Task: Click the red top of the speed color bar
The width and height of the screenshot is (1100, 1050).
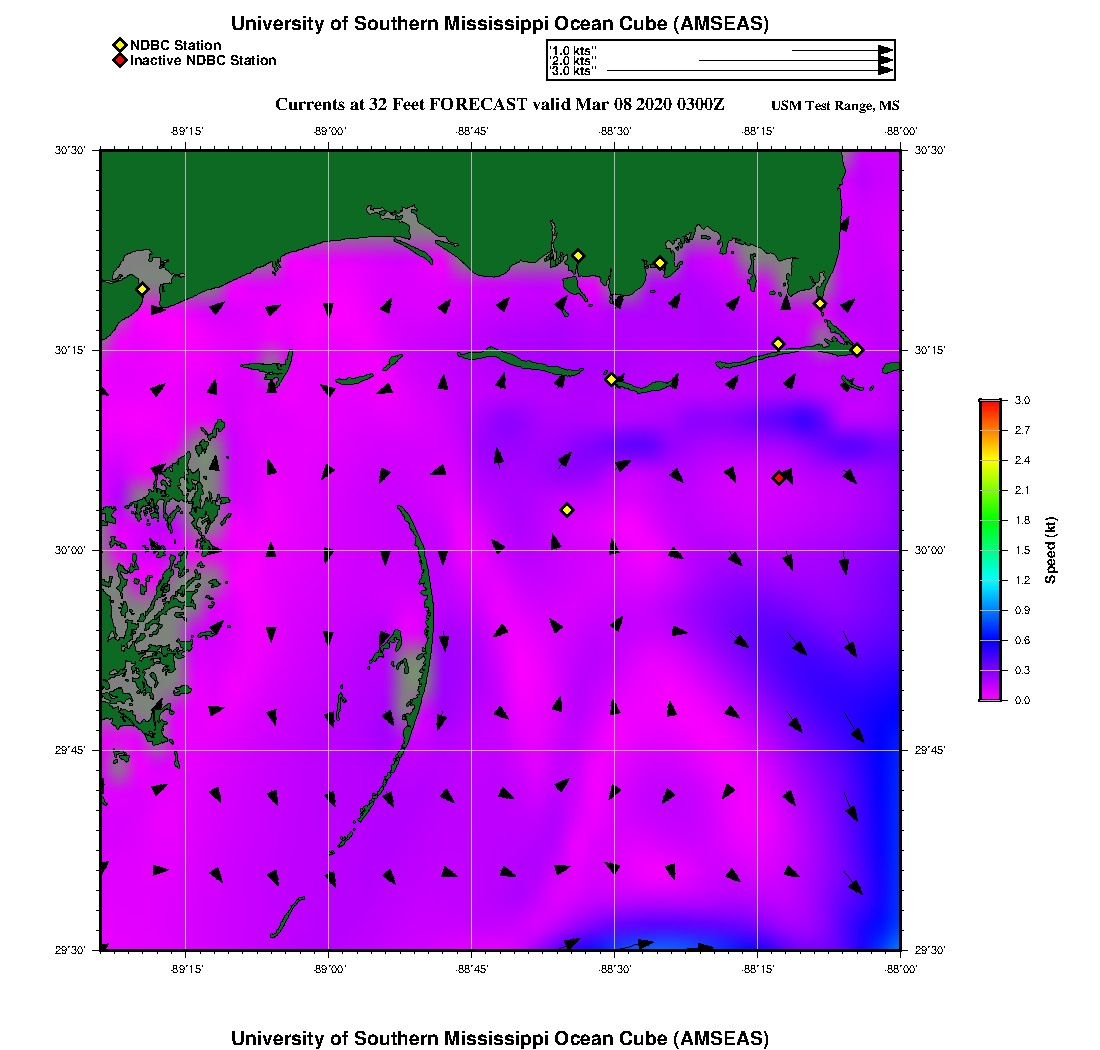Action: pyautogui.click(x=989, y=405)
